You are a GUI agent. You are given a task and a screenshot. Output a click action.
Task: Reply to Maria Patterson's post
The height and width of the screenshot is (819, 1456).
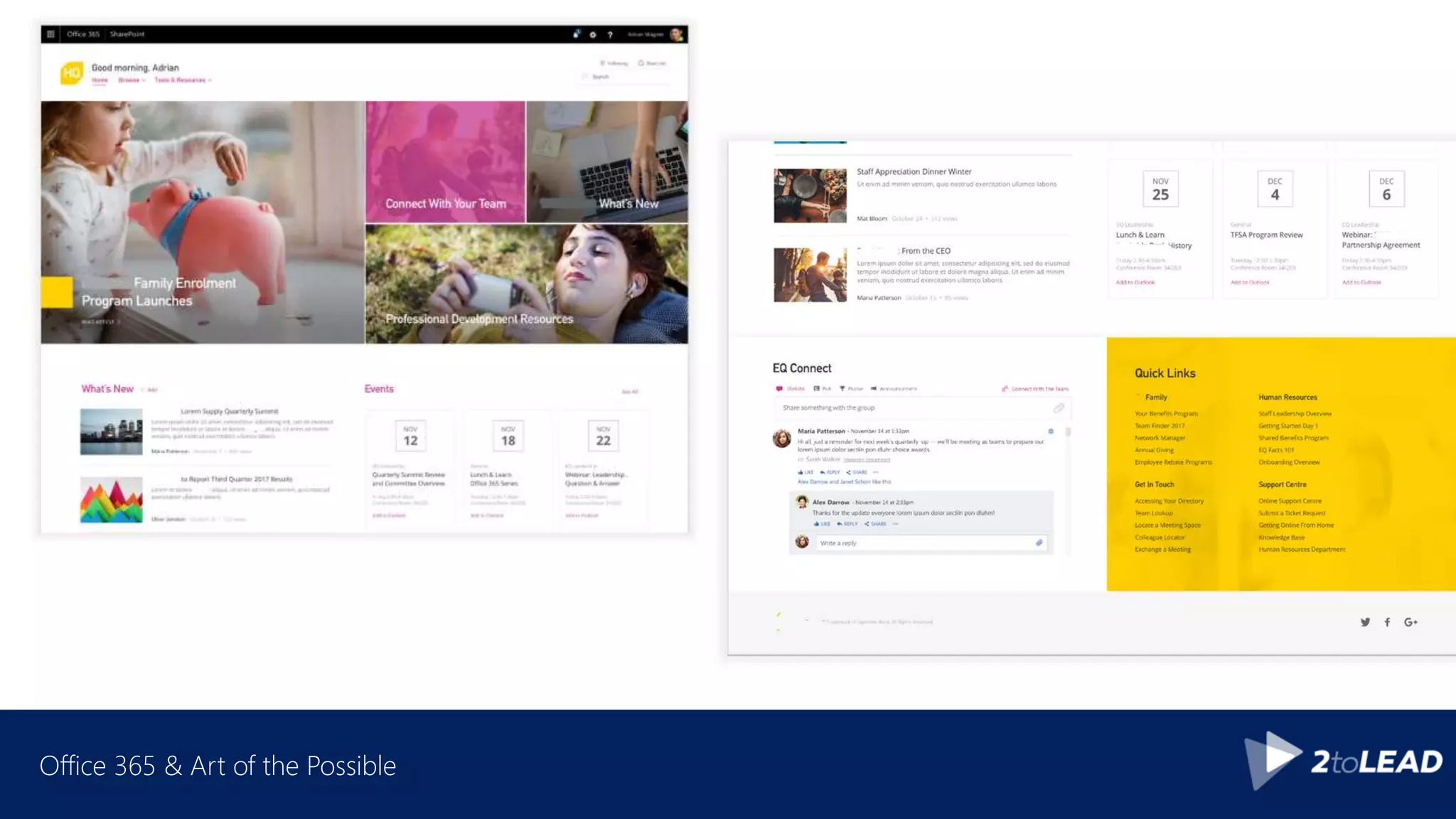(830, 472)
